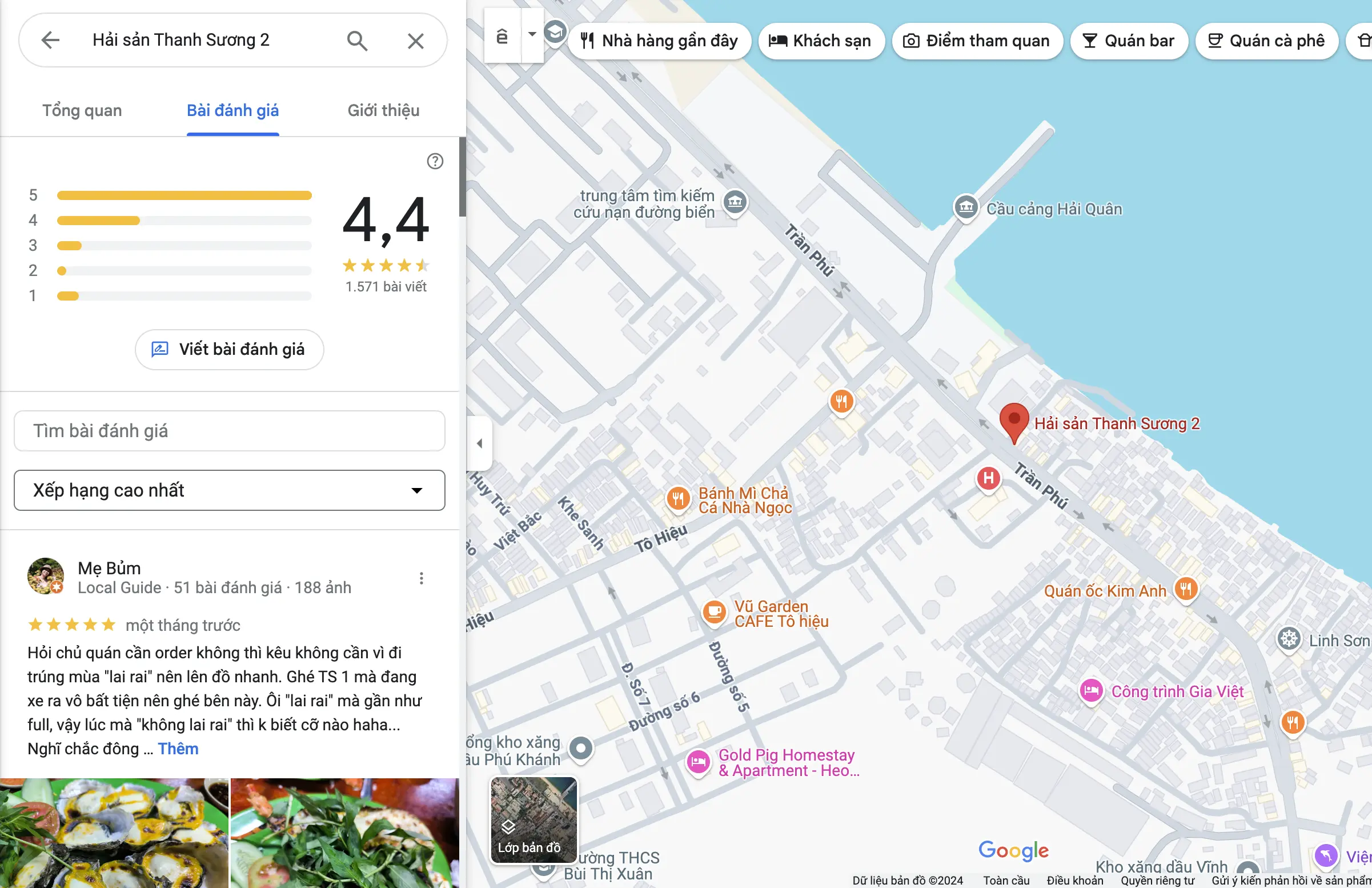Click Viết bài đánh giá button
Viewport: 1372px width, 888px height.
[230, 350]
